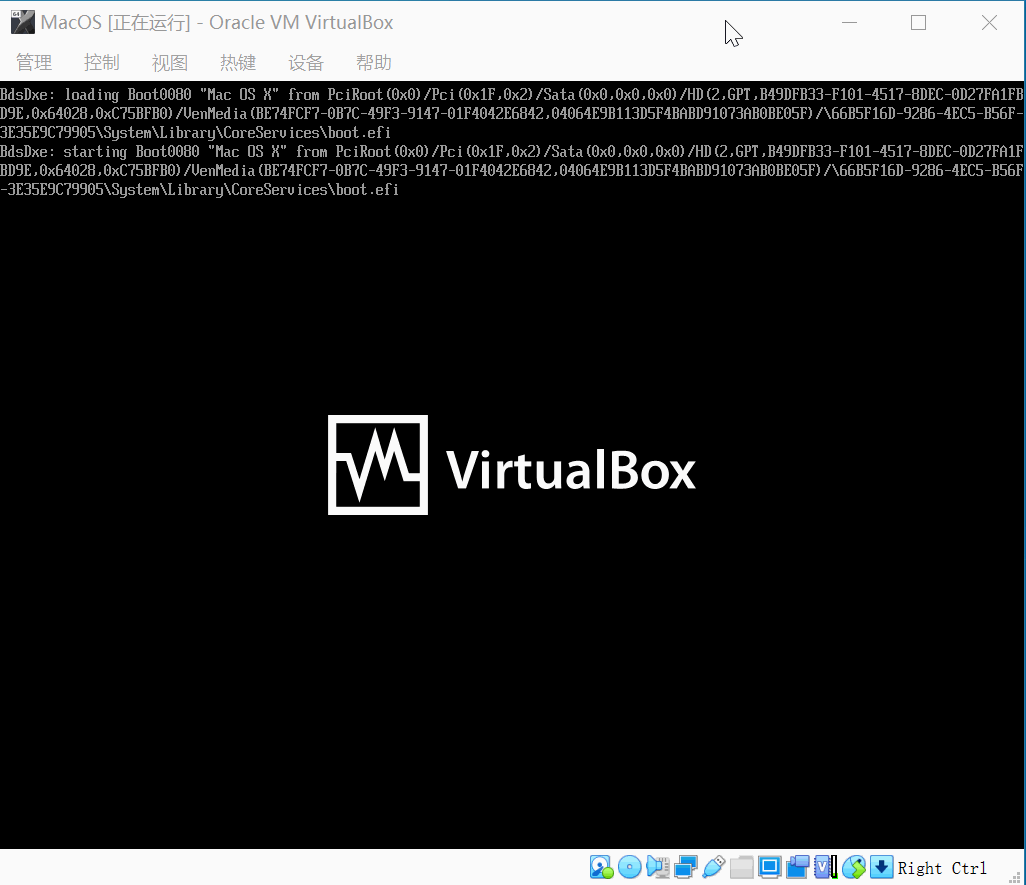Click the shared folders status icon
Screen dimensions: 1026x885
pos(741,867)
